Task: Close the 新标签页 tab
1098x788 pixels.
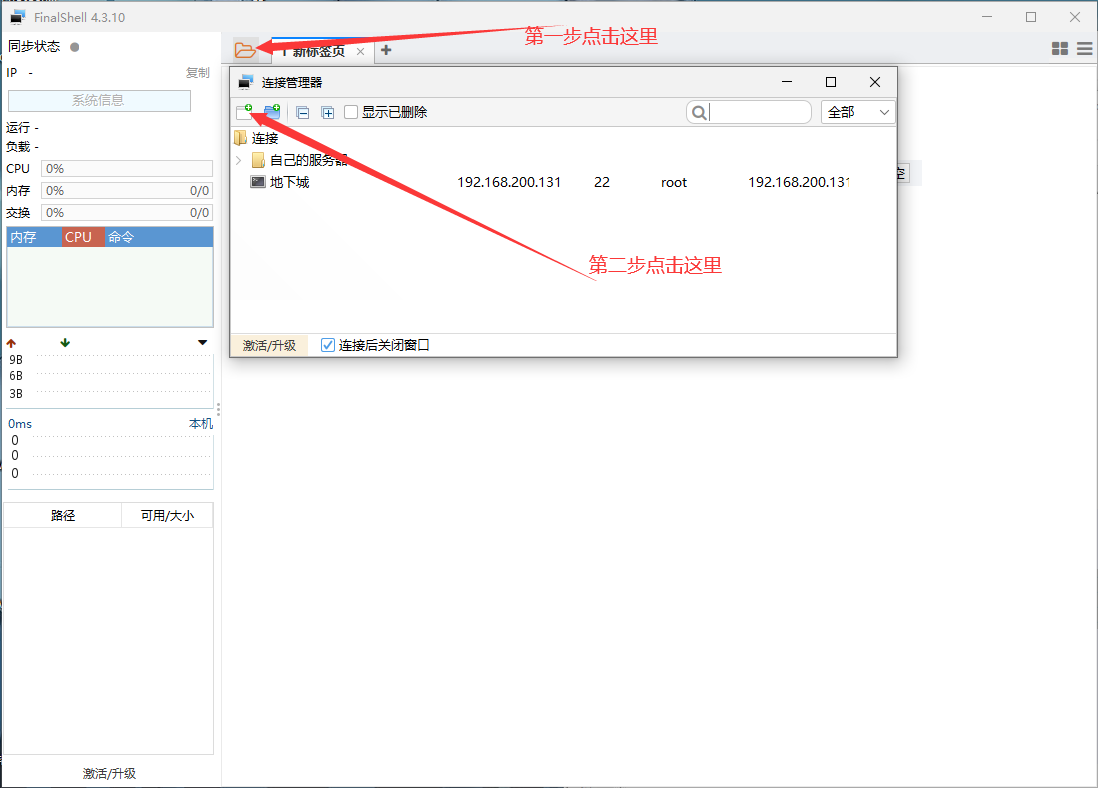Action: pyautogui.click(x=361, y=51)
